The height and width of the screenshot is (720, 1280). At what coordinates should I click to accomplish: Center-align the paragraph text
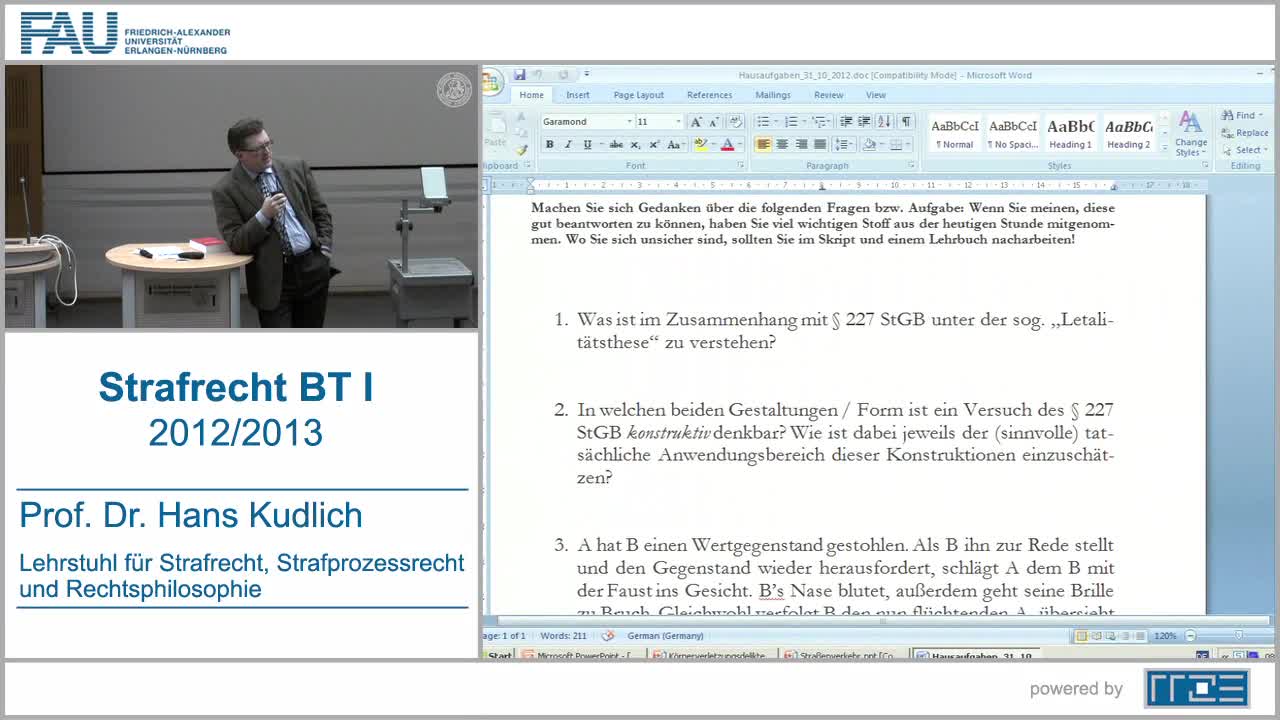pyautogui.click(x=782, y=145)
